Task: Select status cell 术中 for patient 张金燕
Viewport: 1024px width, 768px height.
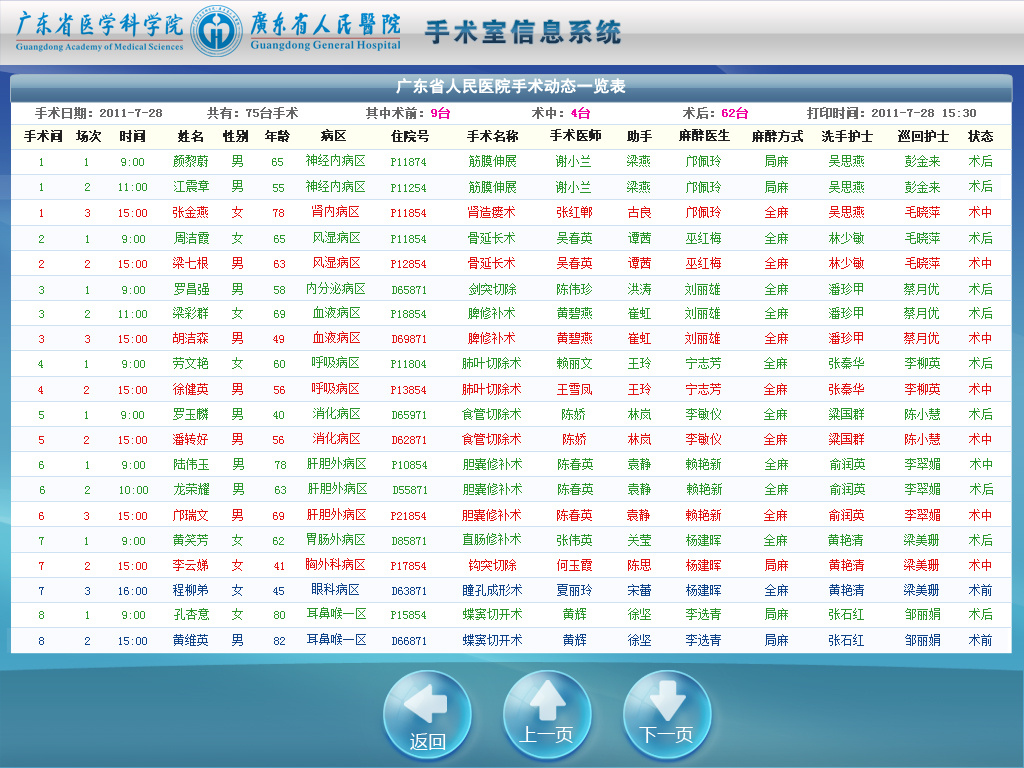Action: (982, 213)
